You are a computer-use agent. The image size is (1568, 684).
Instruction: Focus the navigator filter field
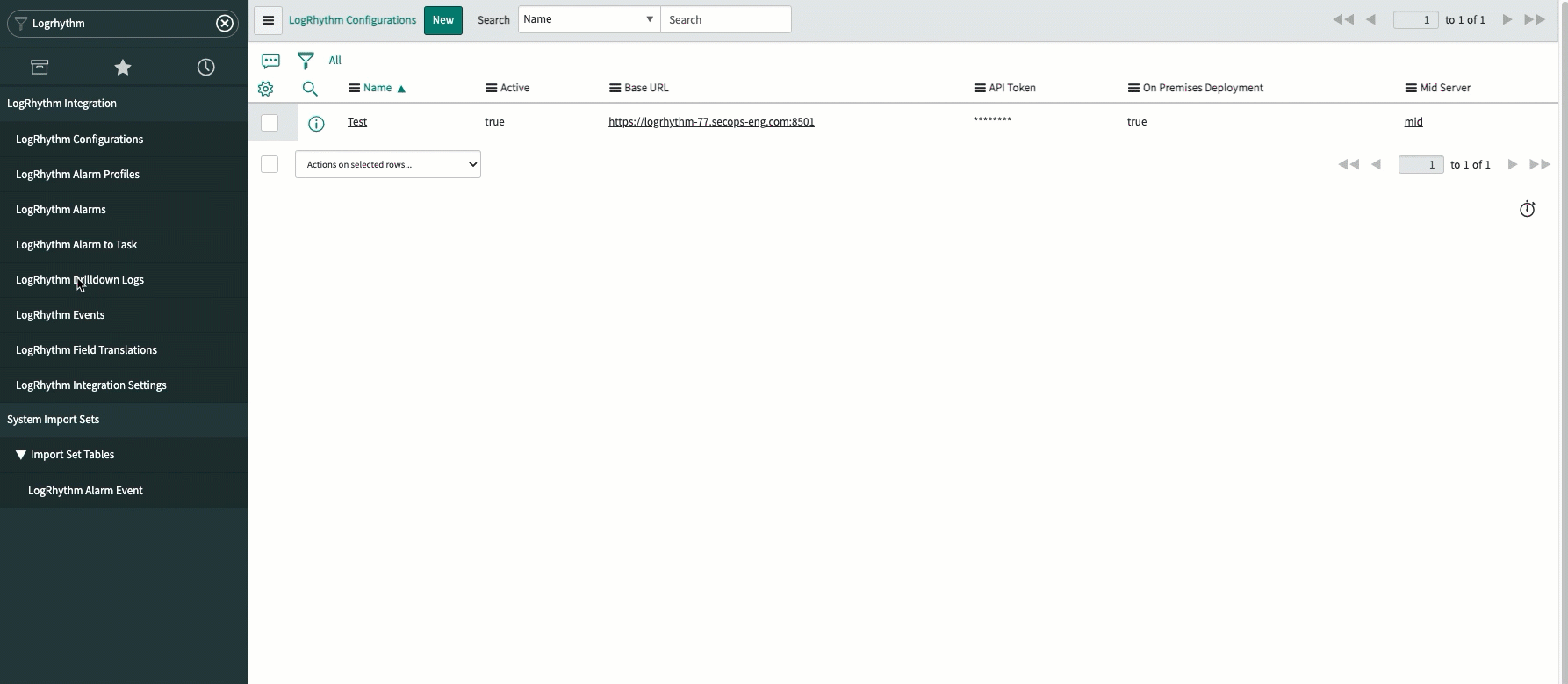121,24
